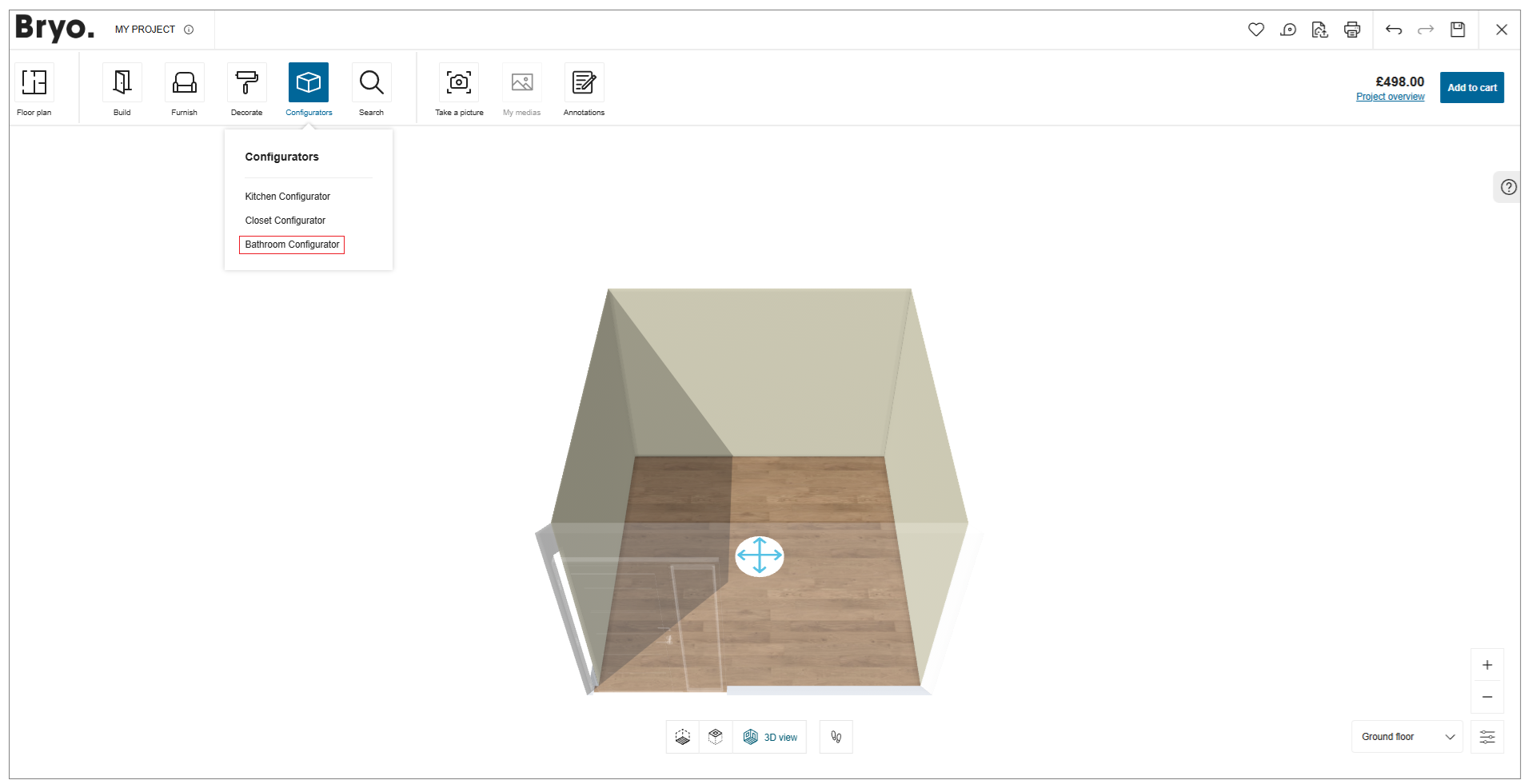This screenshot has height=784, width=1524.
Task: Select Bathroom Configurator
Action: (291, 245)
